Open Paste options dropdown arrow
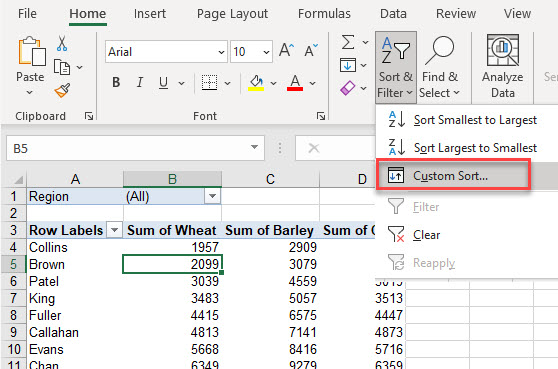The width and height of the screenshot is (558, 369). coord(30,93)
